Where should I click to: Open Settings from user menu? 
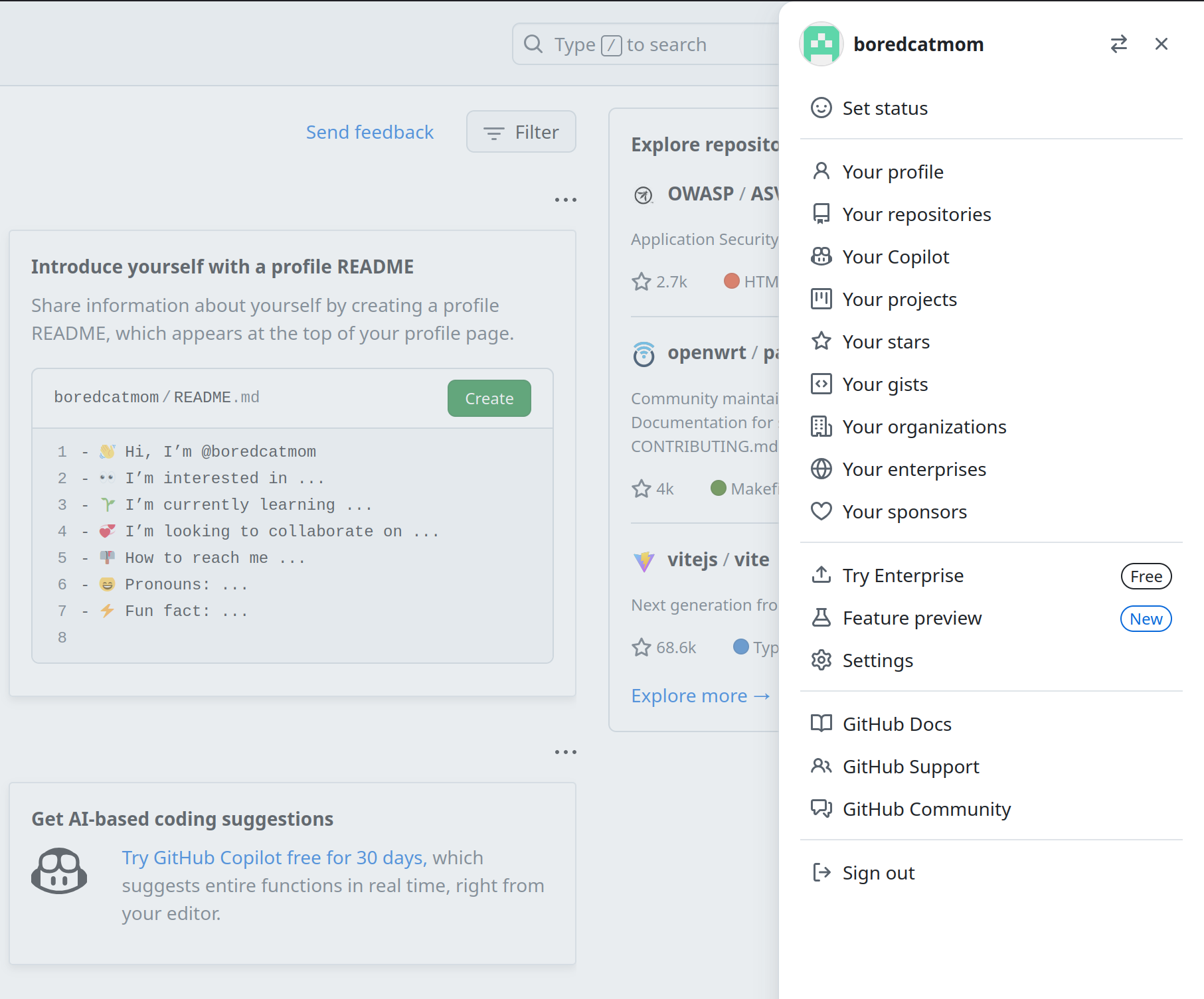point(991,660)
